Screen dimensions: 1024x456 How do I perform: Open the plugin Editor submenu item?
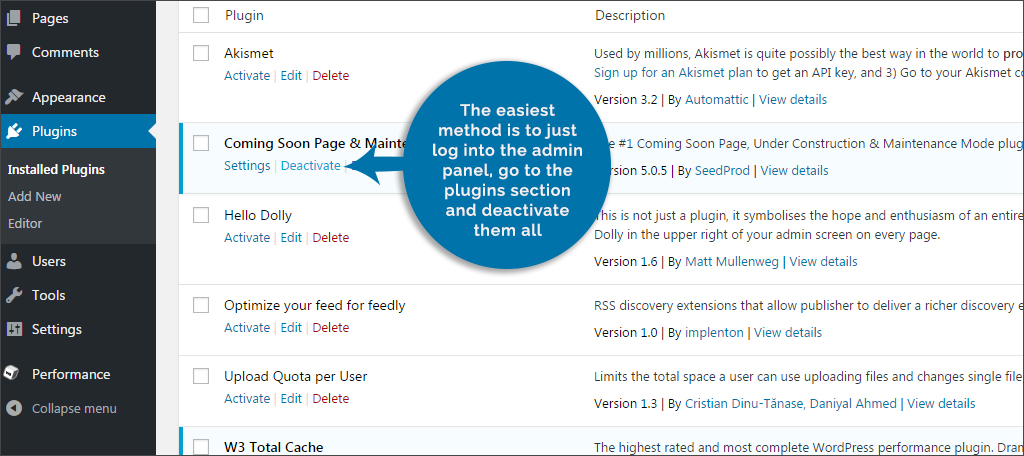tap(25, 223)
